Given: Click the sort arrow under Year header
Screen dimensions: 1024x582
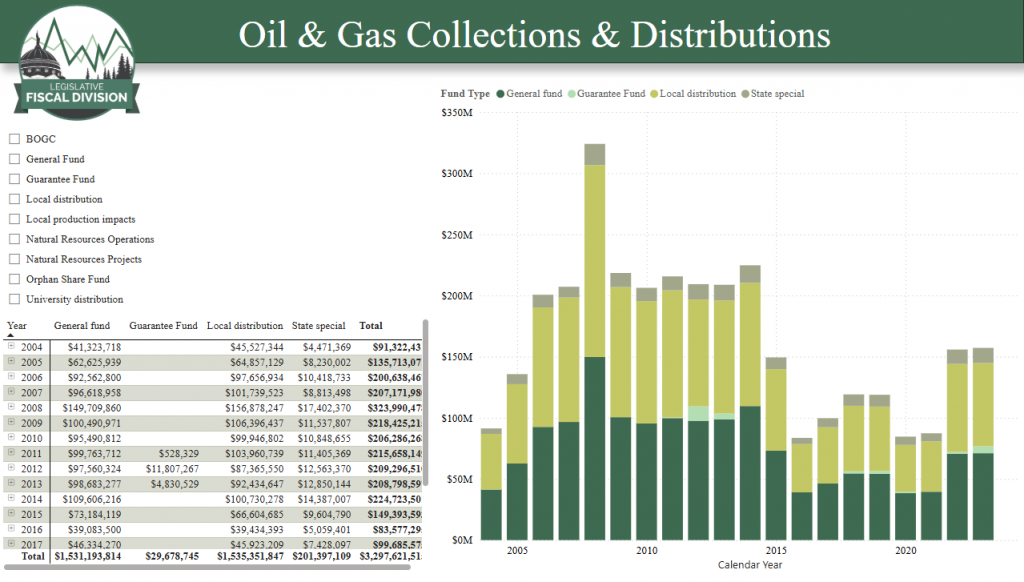Looking at the screenshot, I should (x=12, y=336).
